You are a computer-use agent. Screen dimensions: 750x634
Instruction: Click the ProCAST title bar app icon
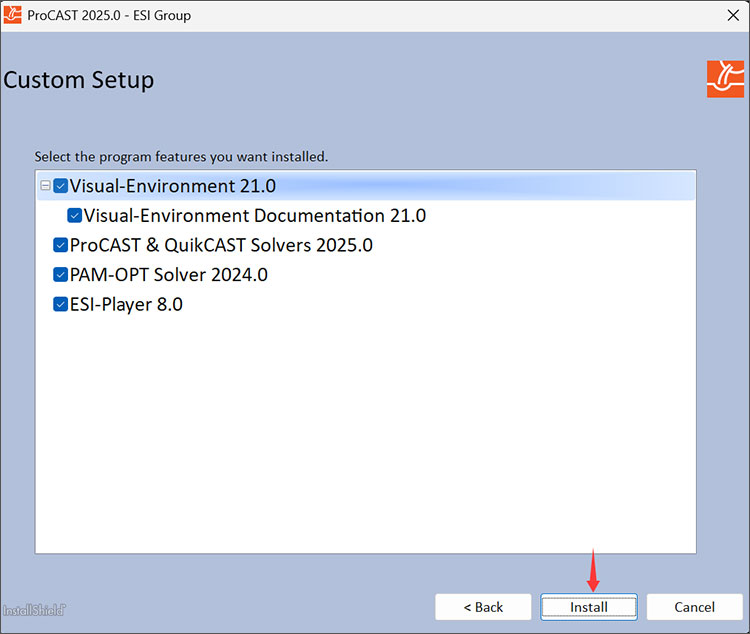(x=12, y=15)
